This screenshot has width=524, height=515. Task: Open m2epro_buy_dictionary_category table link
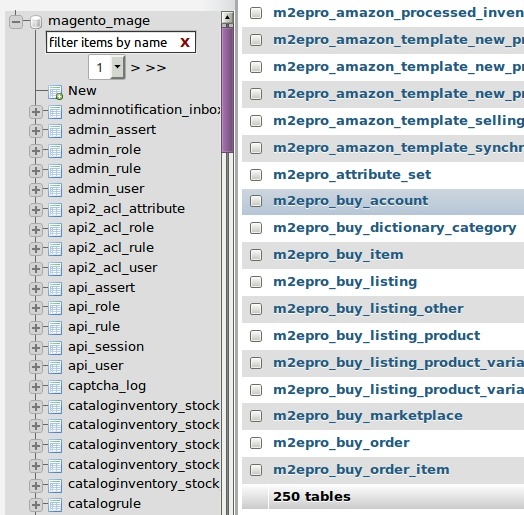pyautogui.click(x=395, y=228)
